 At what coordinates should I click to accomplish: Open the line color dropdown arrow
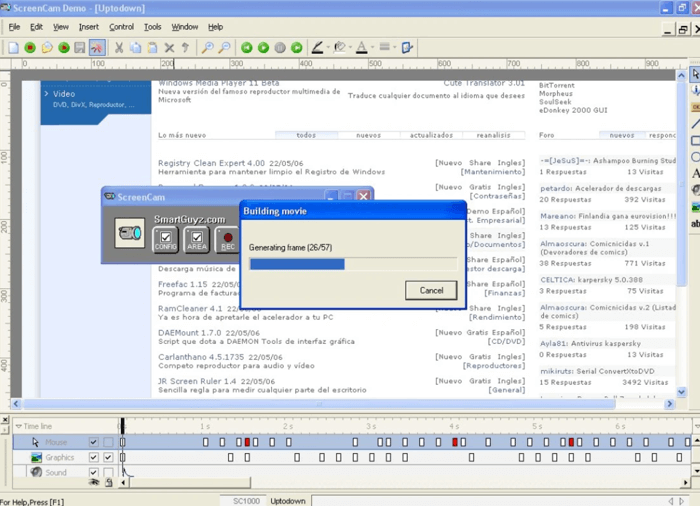(x=328, y=47)
